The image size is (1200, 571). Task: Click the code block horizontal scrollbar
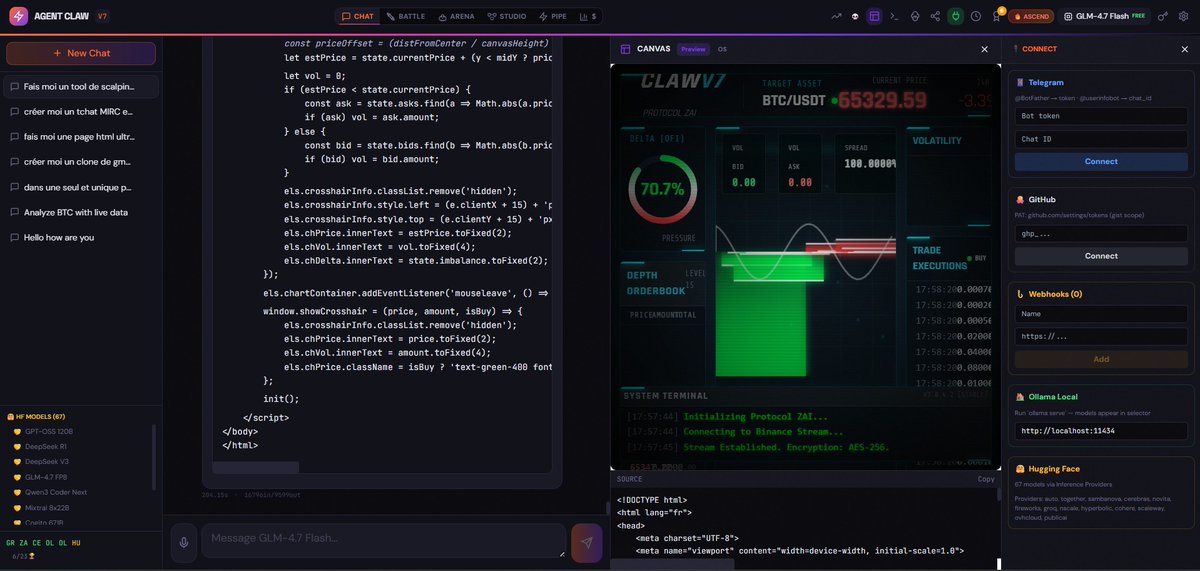click(256, 467)
